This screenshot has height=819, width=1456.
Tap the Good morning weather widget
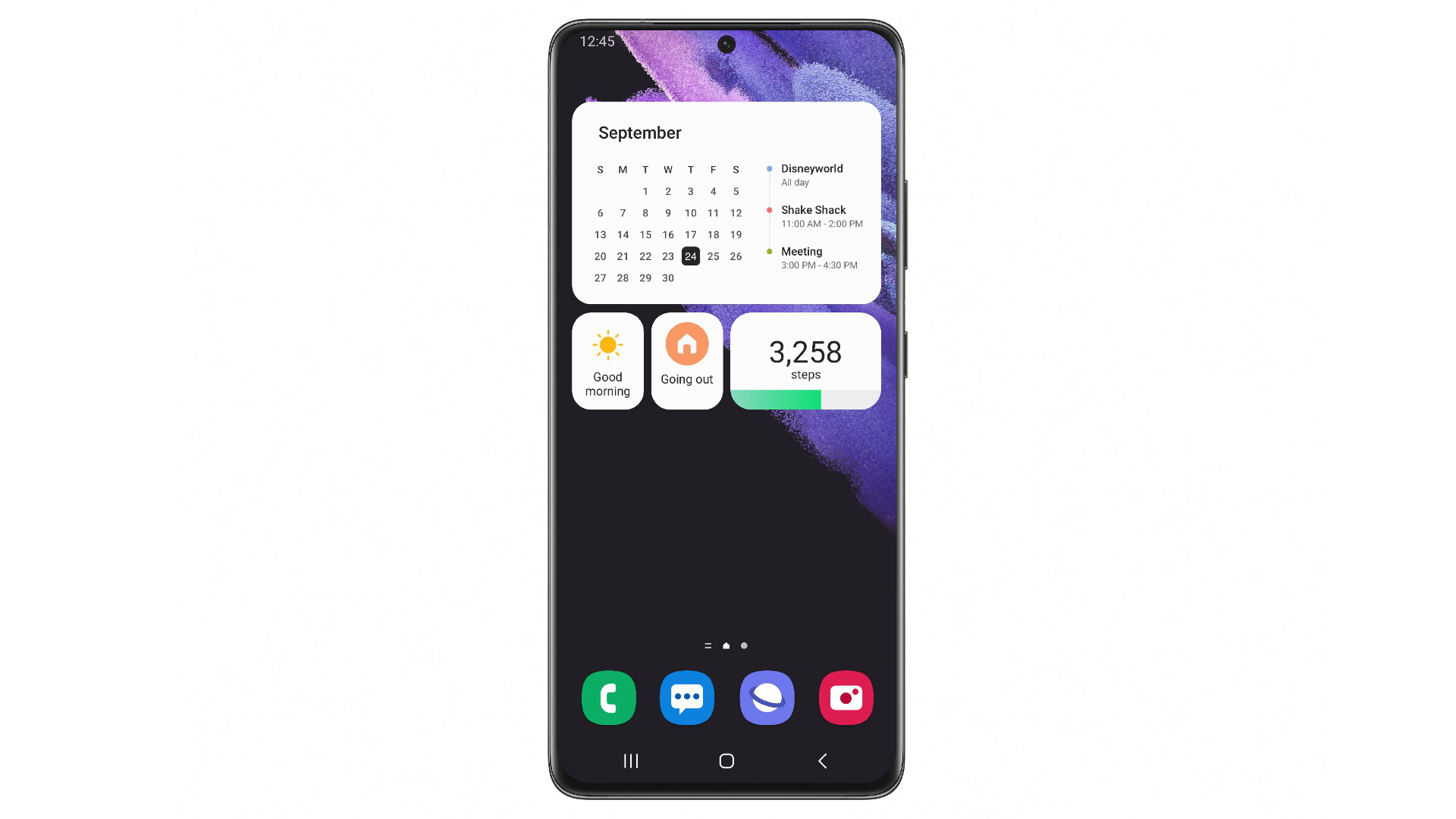[x=608, y=360]
